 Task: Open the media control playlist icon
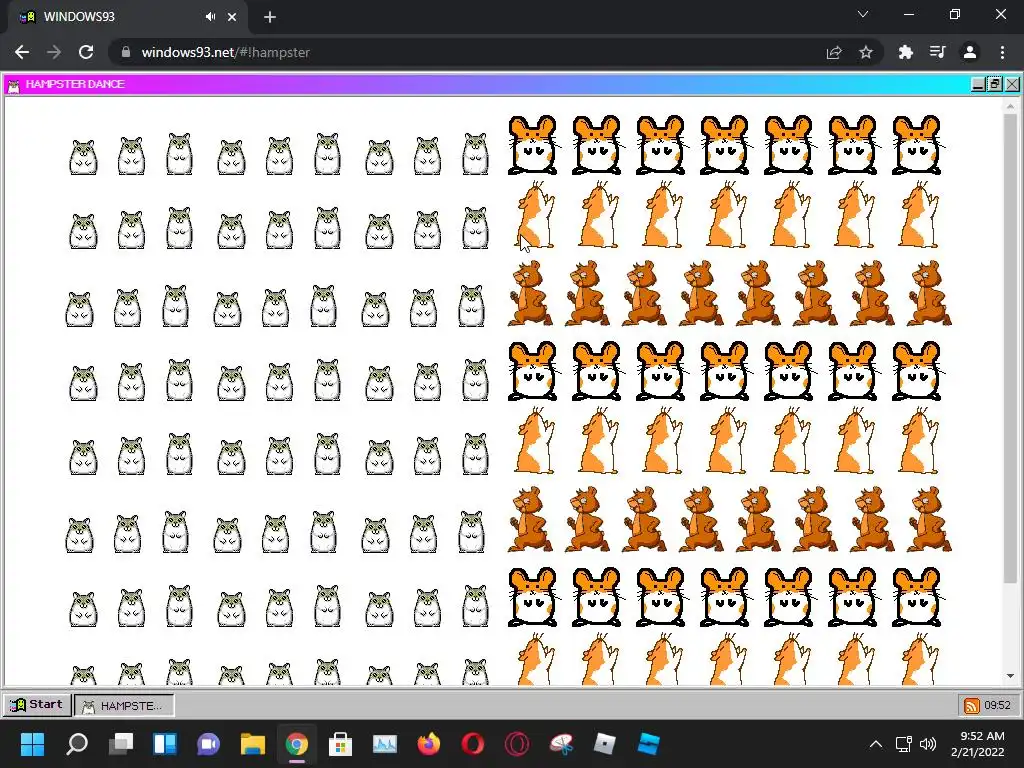pos(937,52)
